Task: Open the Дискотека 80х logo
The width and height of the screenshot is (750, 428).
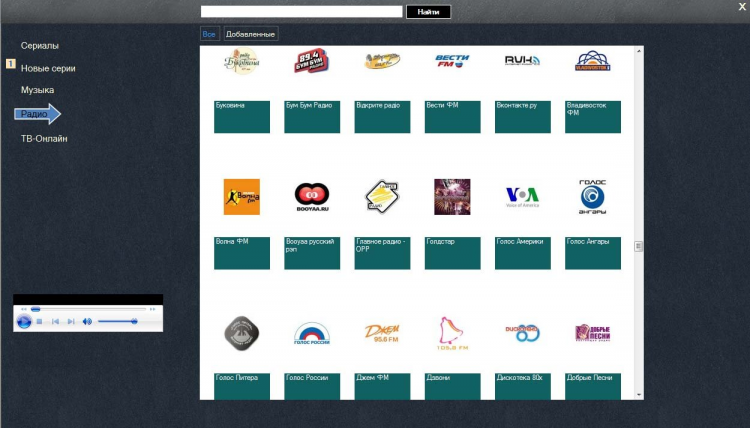Action: point(522,333)
